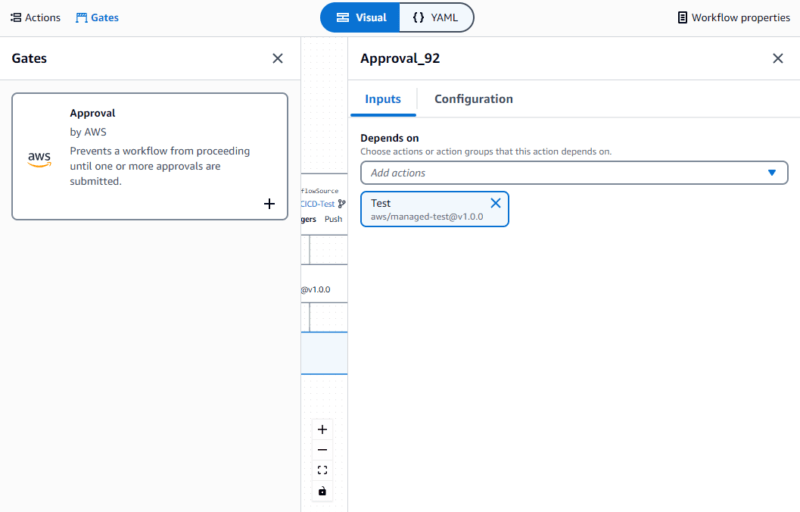Click the CICD-Test source link

pos(317,204)
